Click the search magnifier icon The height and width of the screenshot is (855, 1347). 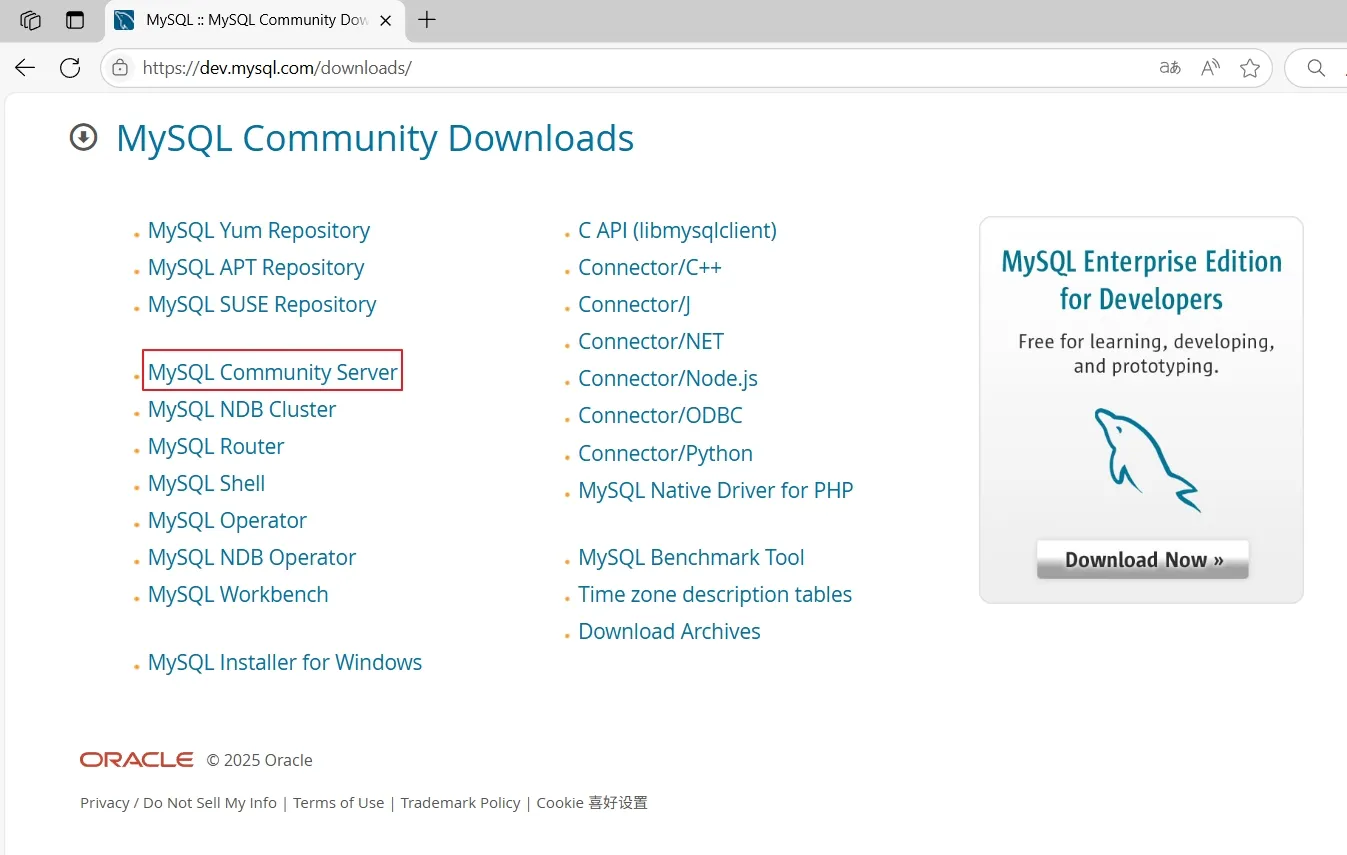click(x=1316, y=68)
